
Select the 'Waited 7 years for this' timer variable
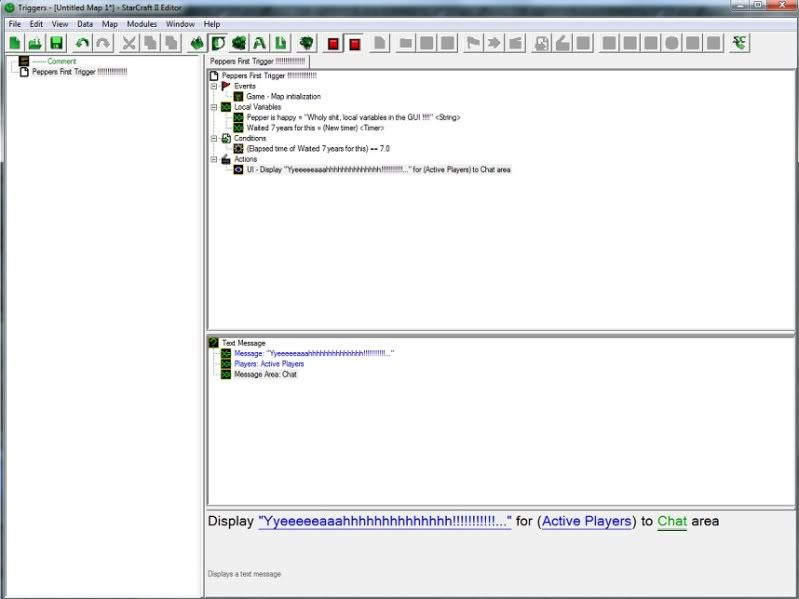point(315,128)
